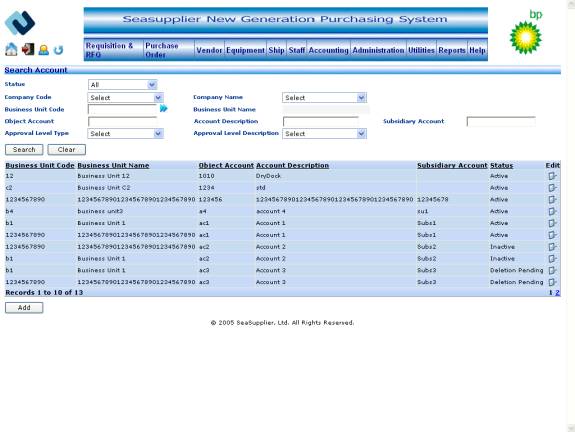Edit the DryDock account row

(x=552, y=176)
